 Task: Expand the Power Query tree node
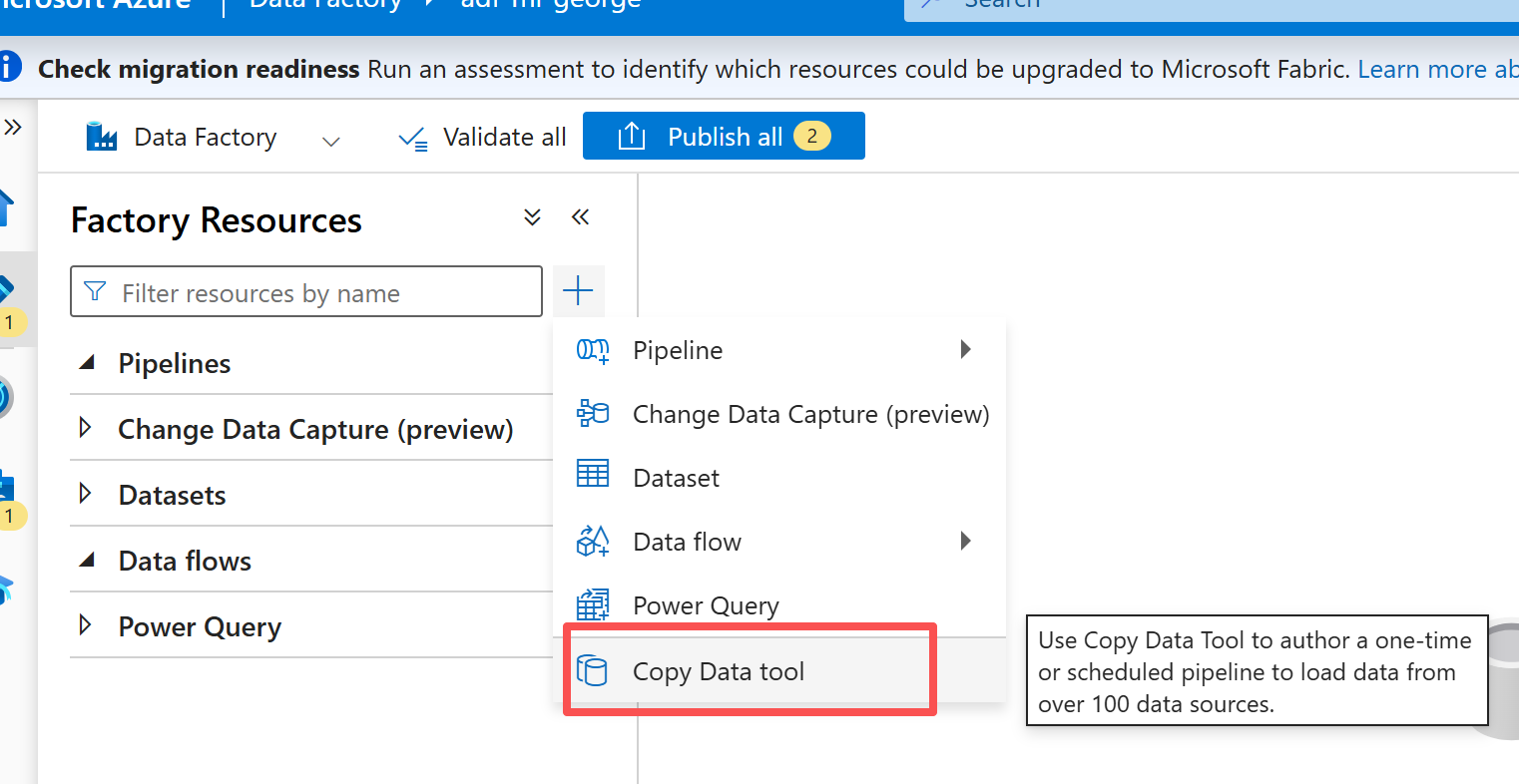86,625
